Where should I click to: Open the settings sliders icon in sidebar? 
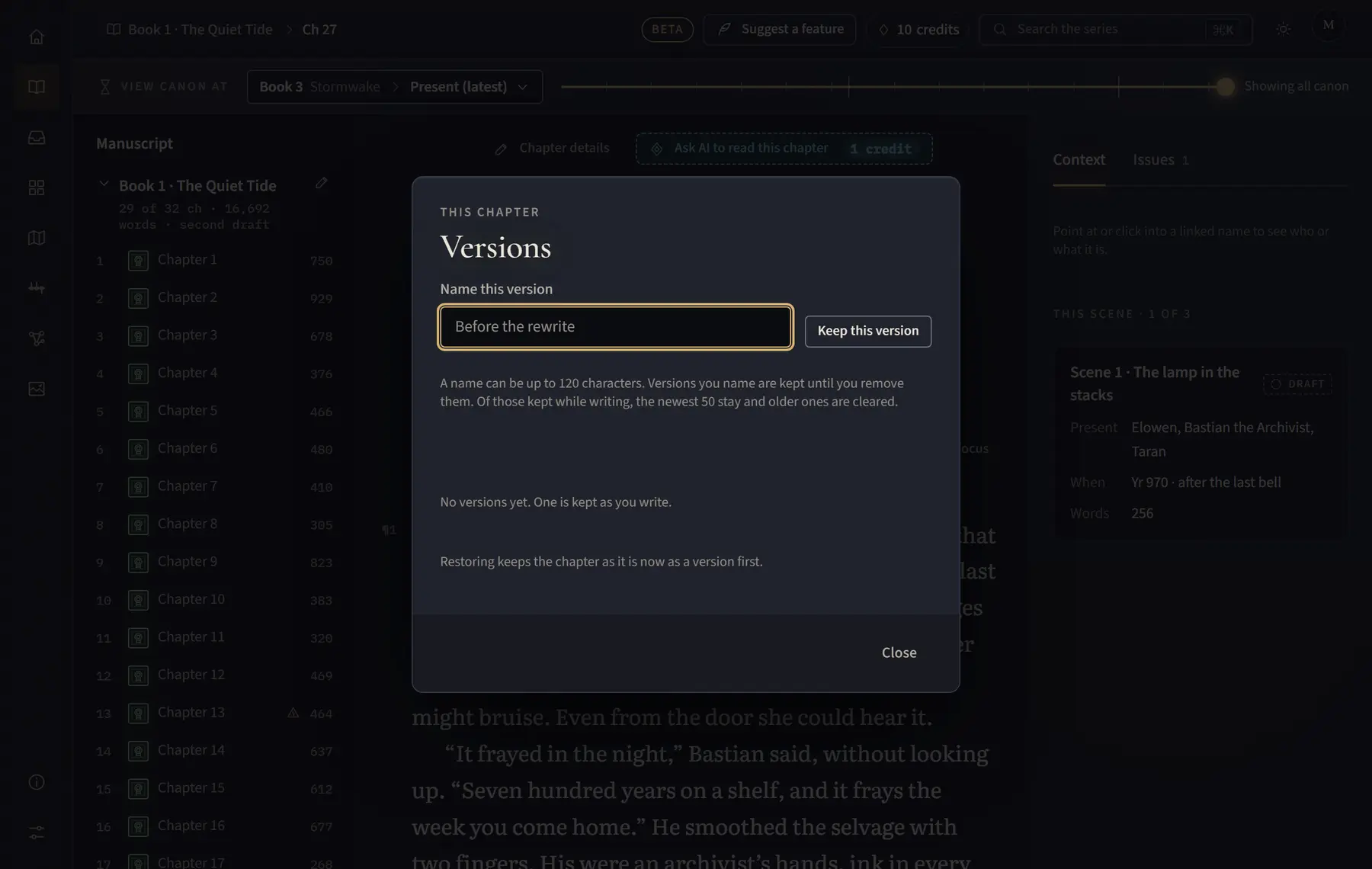37,832
